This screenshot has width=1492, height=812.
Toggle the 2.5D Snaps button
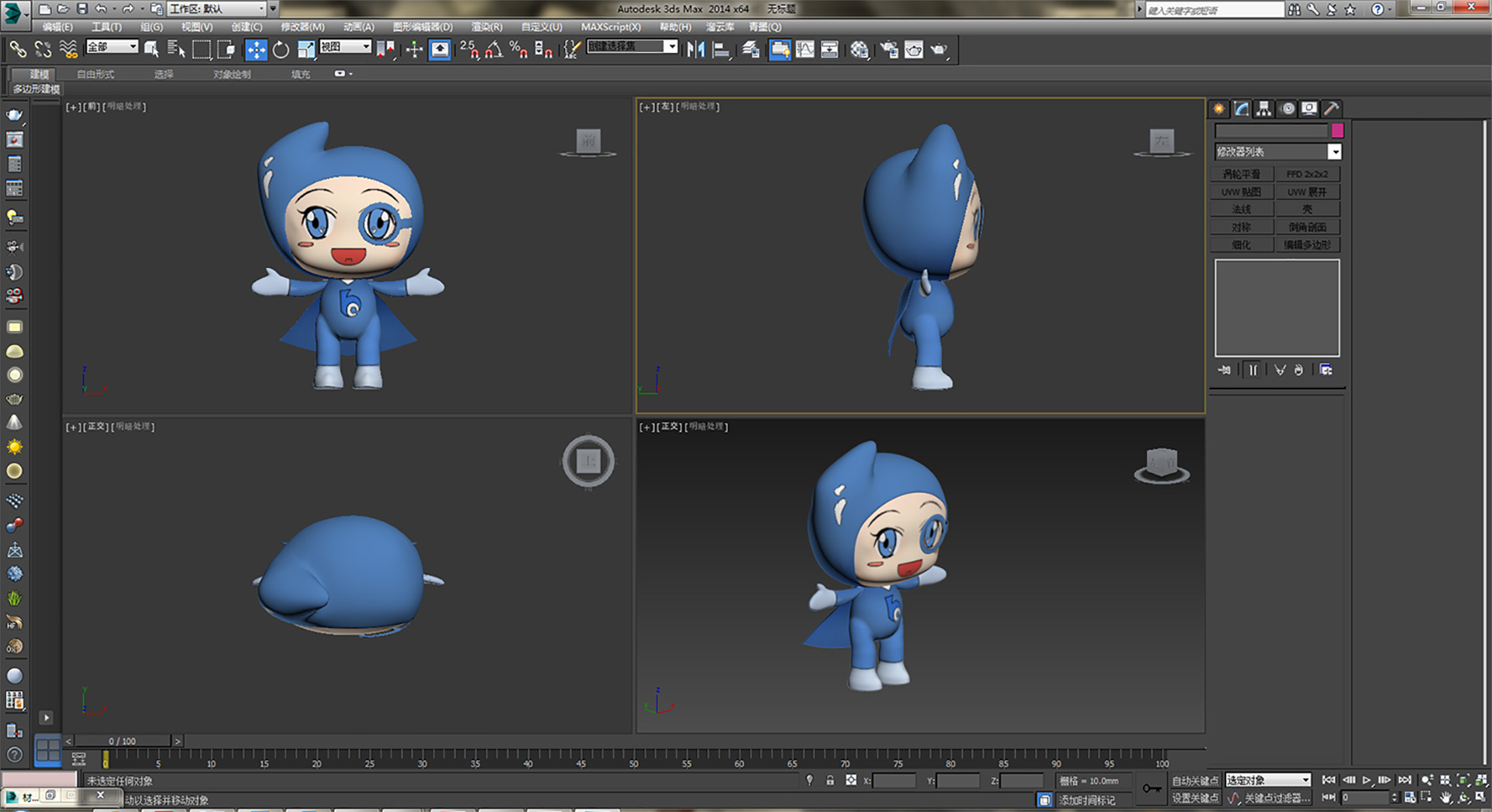(469, 50)
